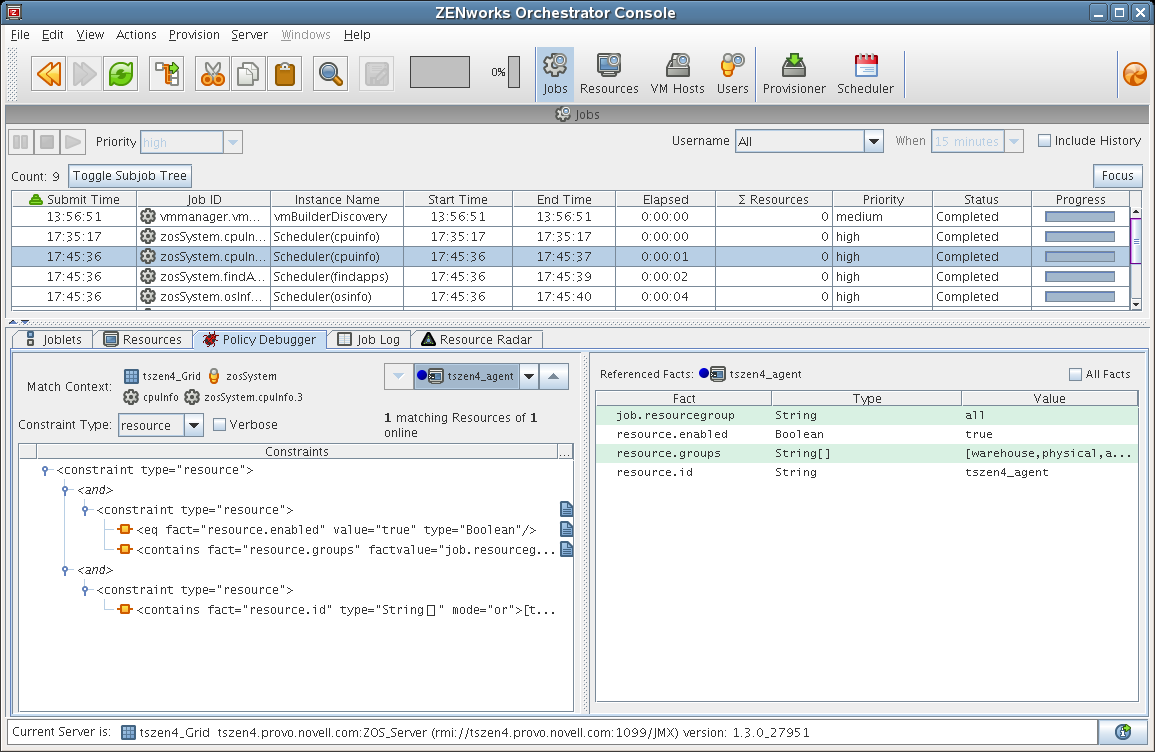
Task: Click the pause job control button
Action: click(x=21, y=141)
